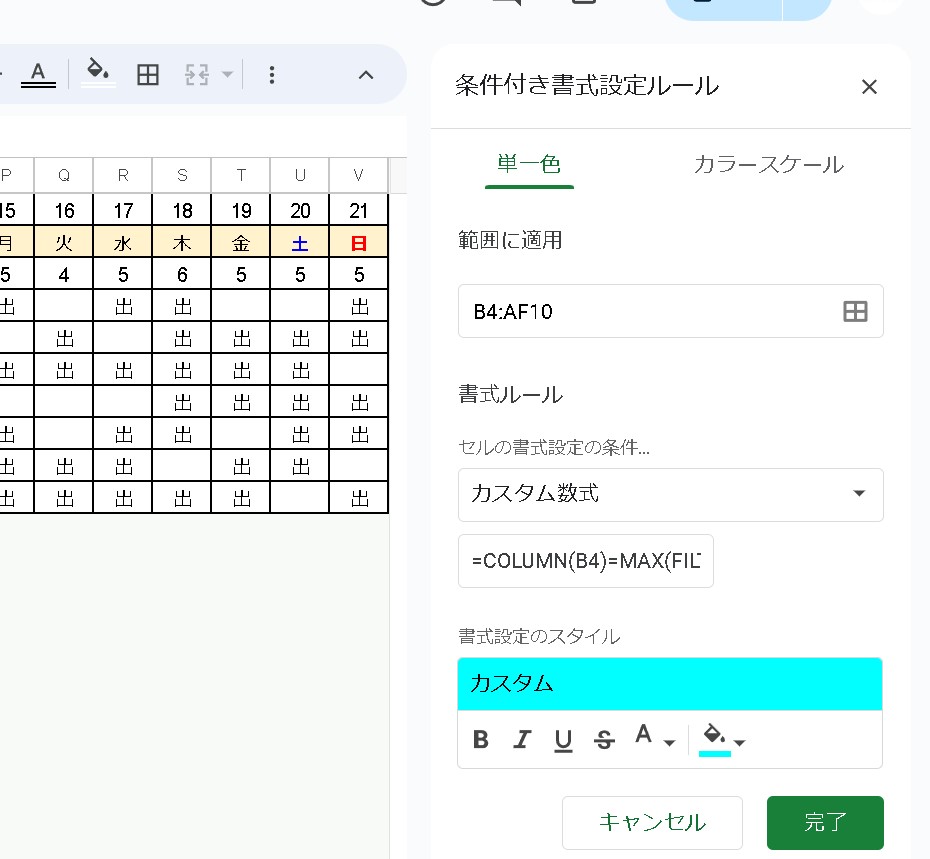The width and height of the screenshot is (930, 859).
Task: Open the fill color tool in toolbar
Action: (98, 74)
